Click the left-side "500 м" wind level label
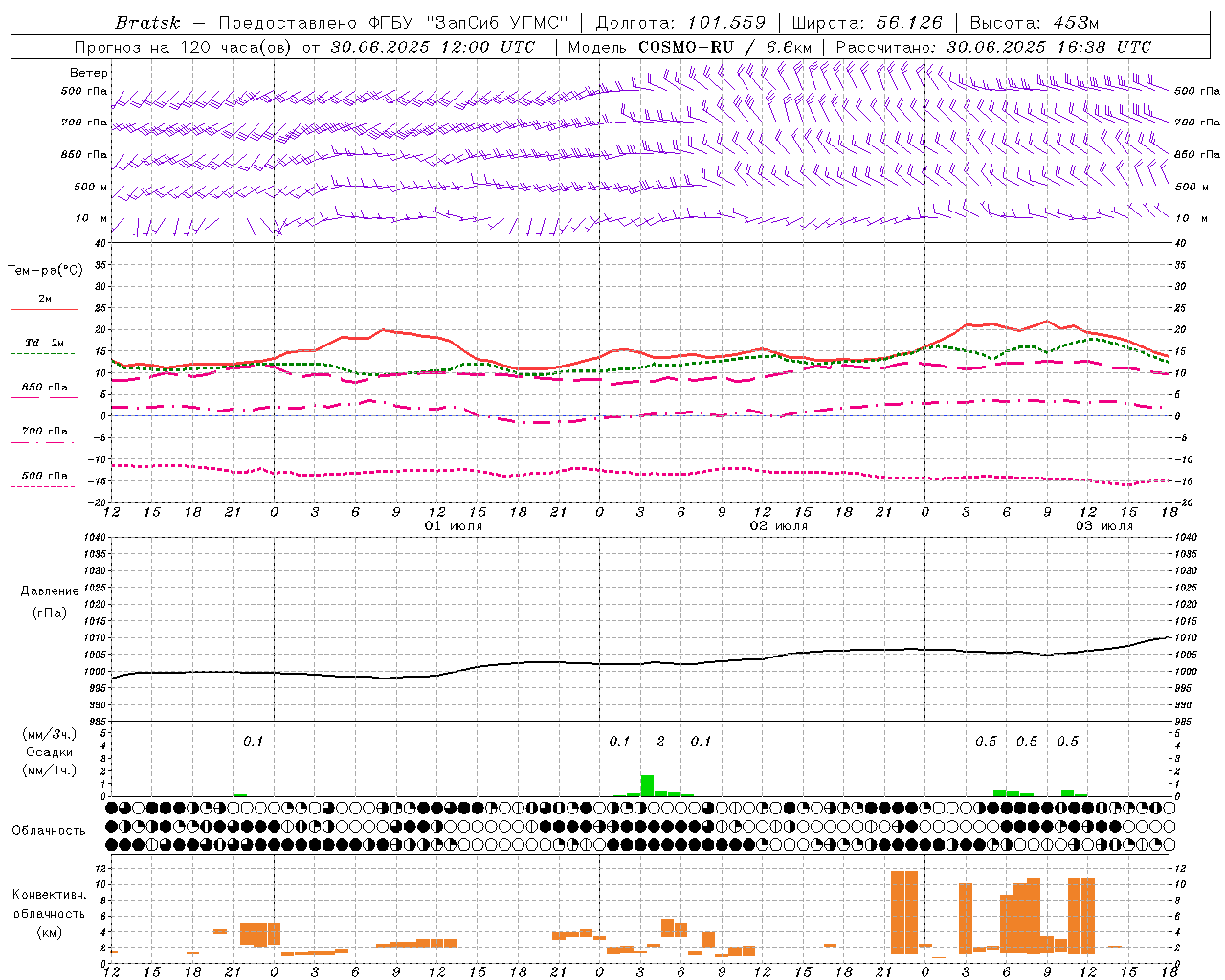The height and width of the screenshot is (980, 1225). [x=92, y=187]
